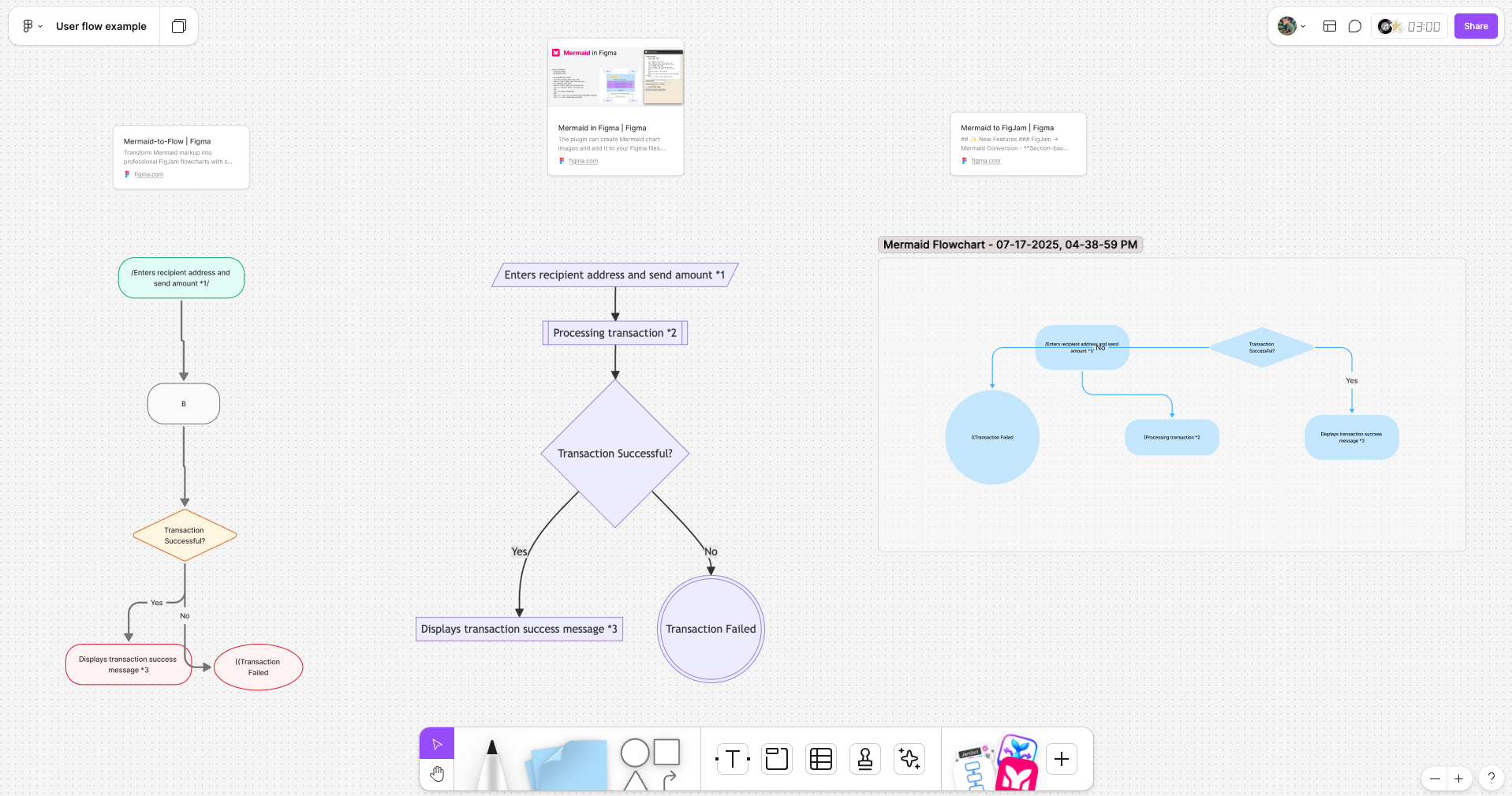
Task: Open the Stamp tool
Action: [864, 759]
